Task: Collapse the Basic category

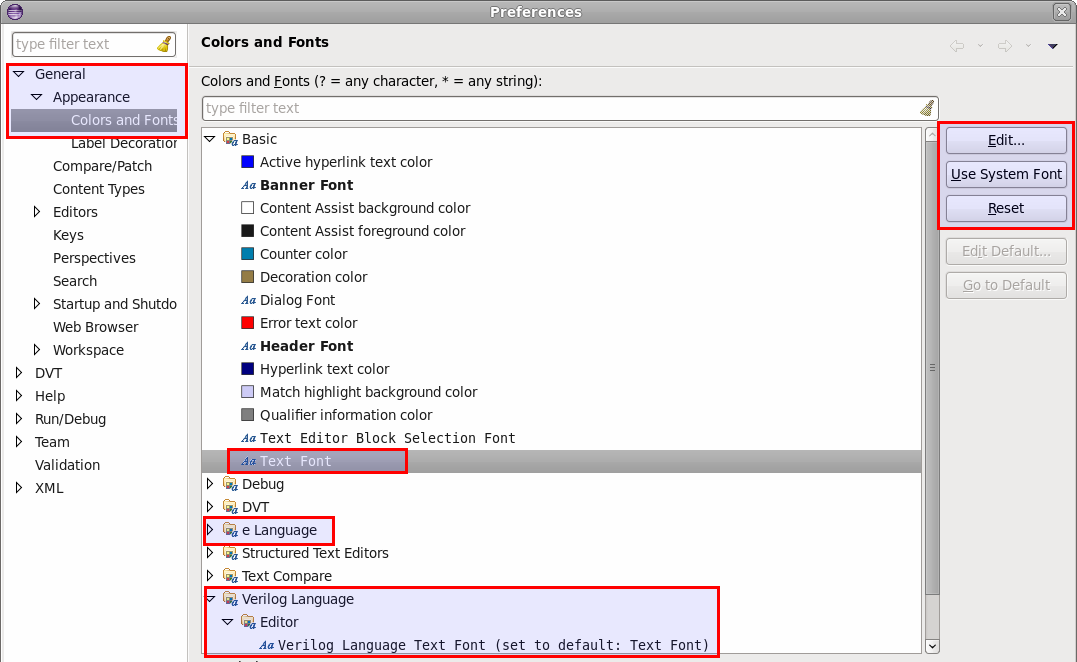Action: (x=210, y=139)
